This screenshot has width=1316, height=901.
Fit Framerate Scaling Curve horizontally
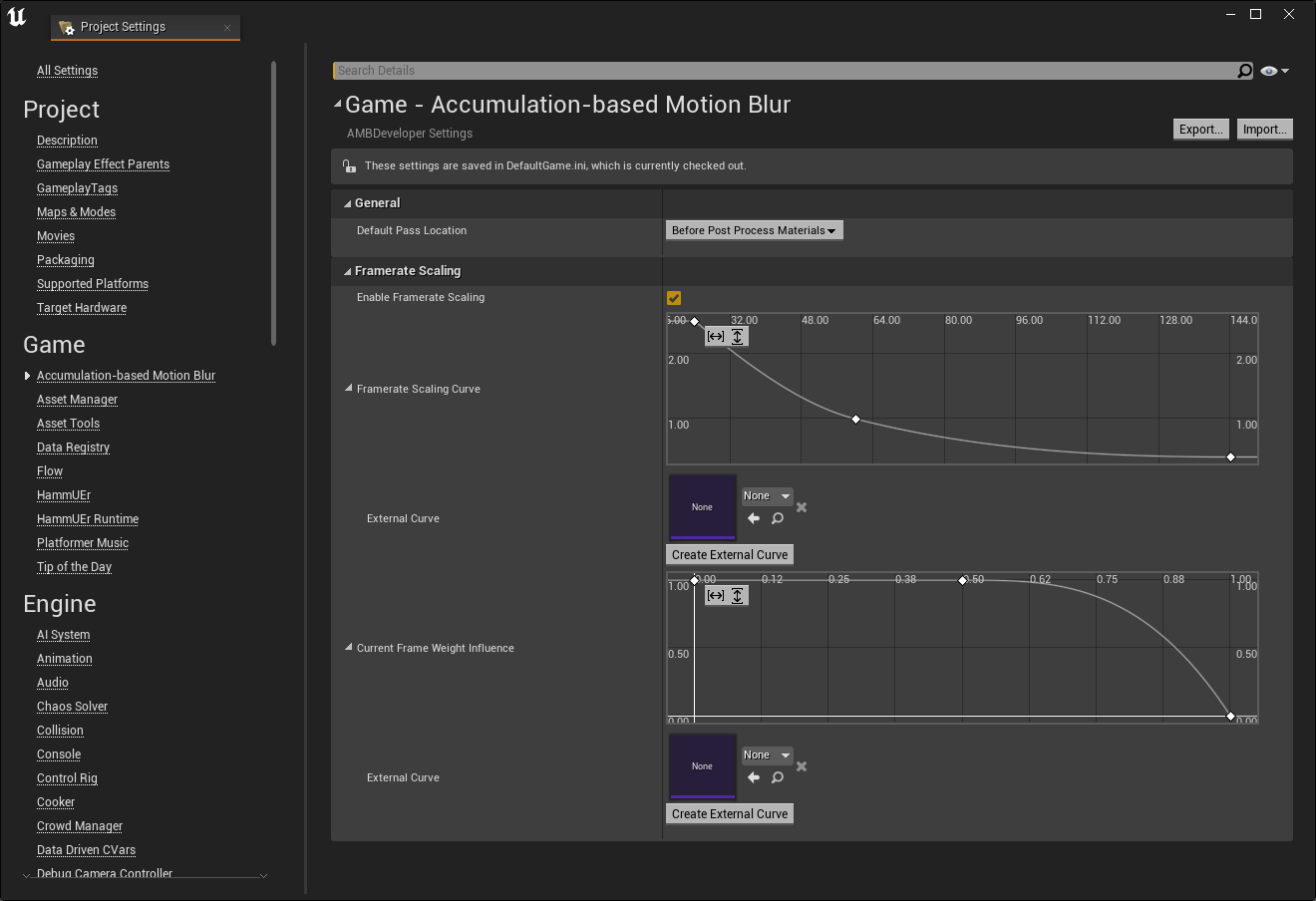pos(716,337)
